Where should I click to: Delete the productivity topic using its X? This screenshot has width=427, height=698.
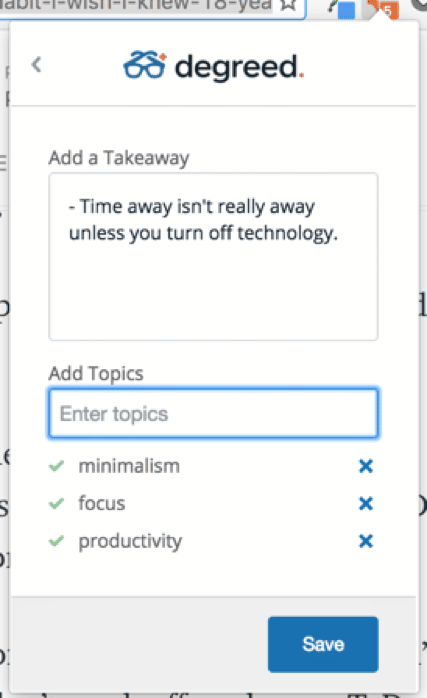366,541
